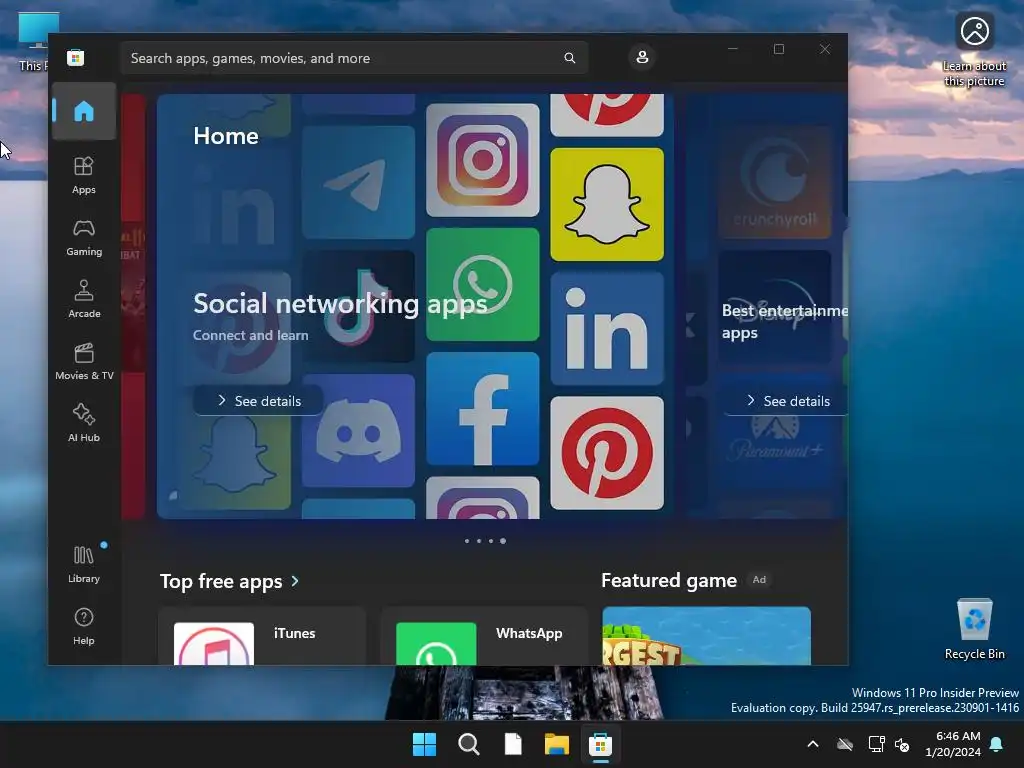The image size is (1024, 768).
Task: Close the Microsoft Store window
Action: point(825,49)
